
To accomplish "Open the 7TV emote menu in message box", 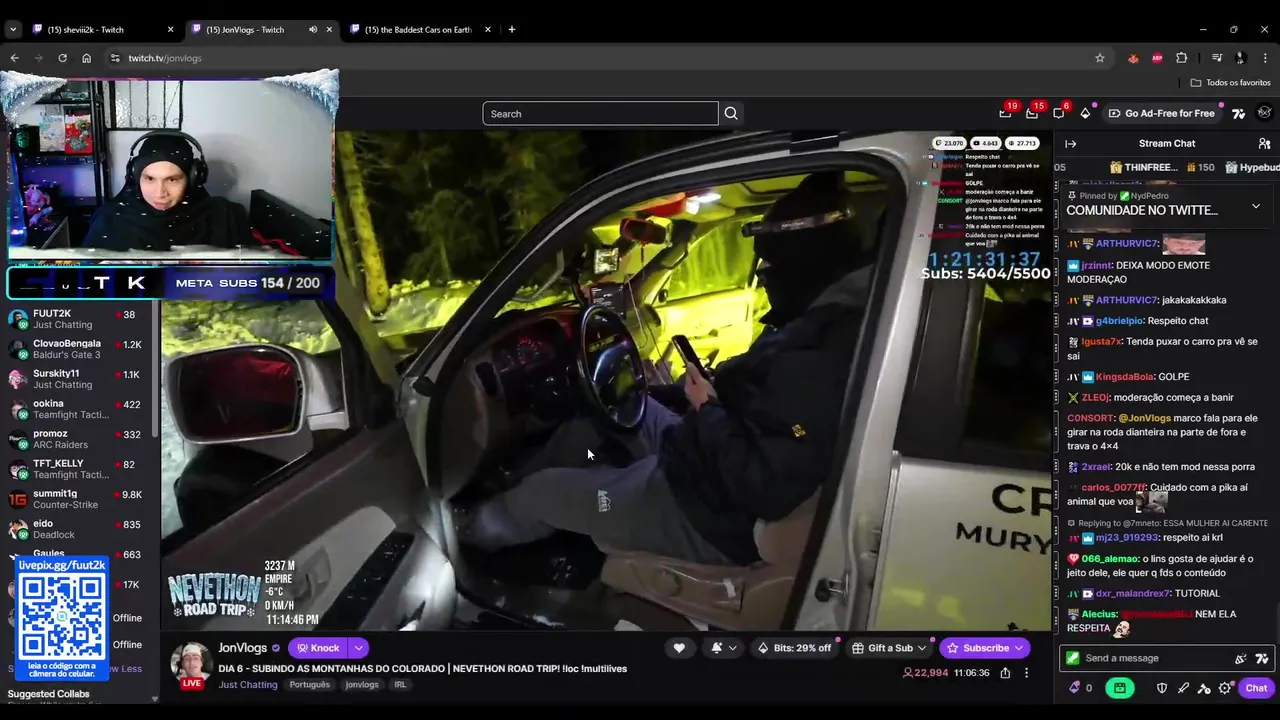I will click(1262, 658).
